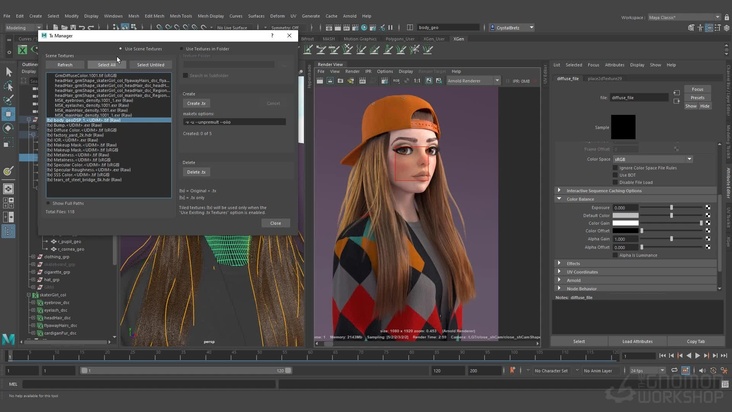This screenshot has width=732, height=412.
Task: Click the black Sample swatch preview
Action: (x=623, y=127)
